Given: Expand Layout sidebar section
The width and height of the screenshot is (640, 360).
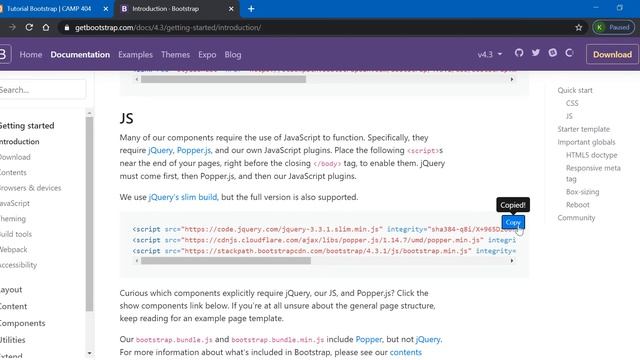Looking at the screenshot, I should 11,290.
